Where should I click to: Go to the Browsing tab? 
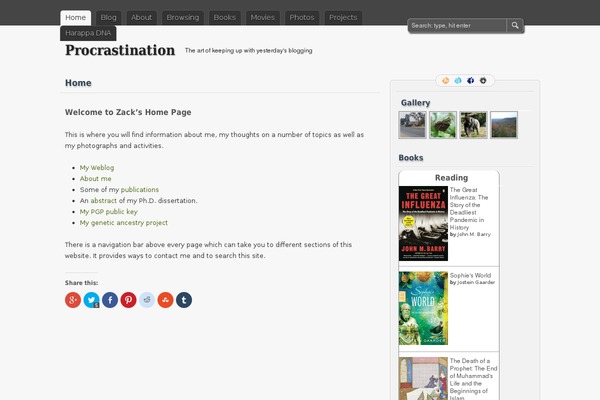point(183,18)
